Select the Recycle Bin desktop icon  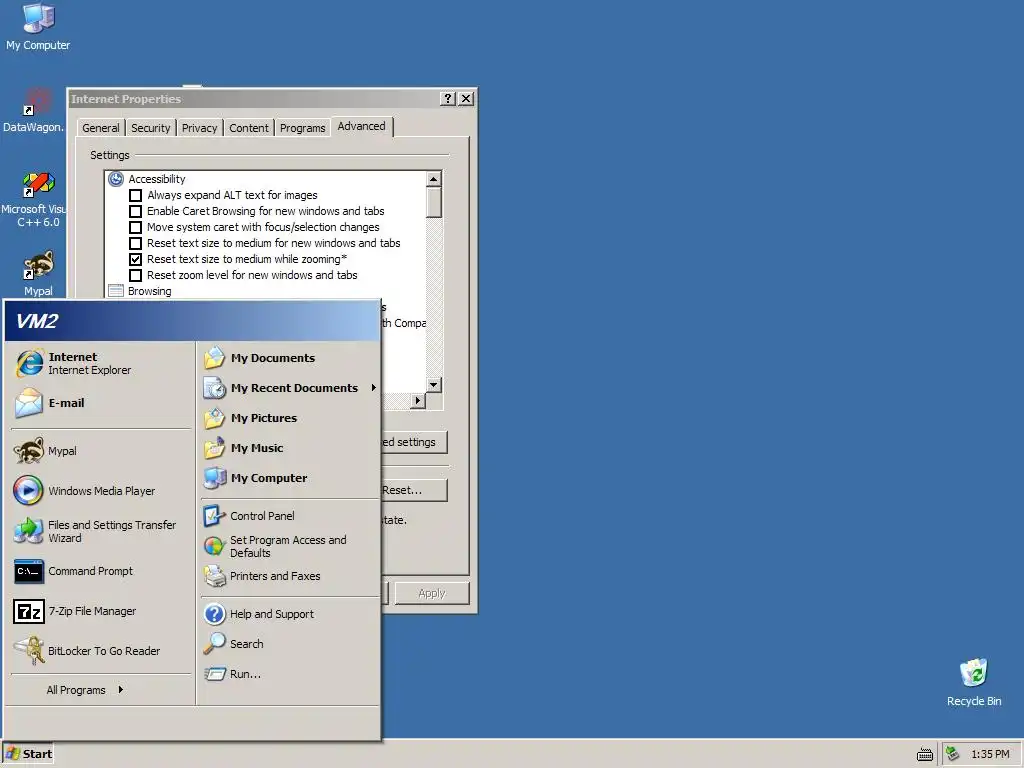[974, 683]
